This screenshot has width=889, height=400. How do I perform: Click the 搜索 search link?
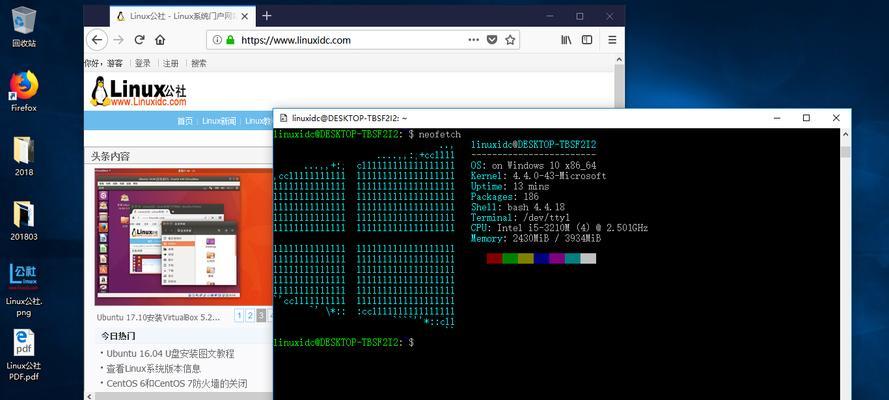coord(198,63)
